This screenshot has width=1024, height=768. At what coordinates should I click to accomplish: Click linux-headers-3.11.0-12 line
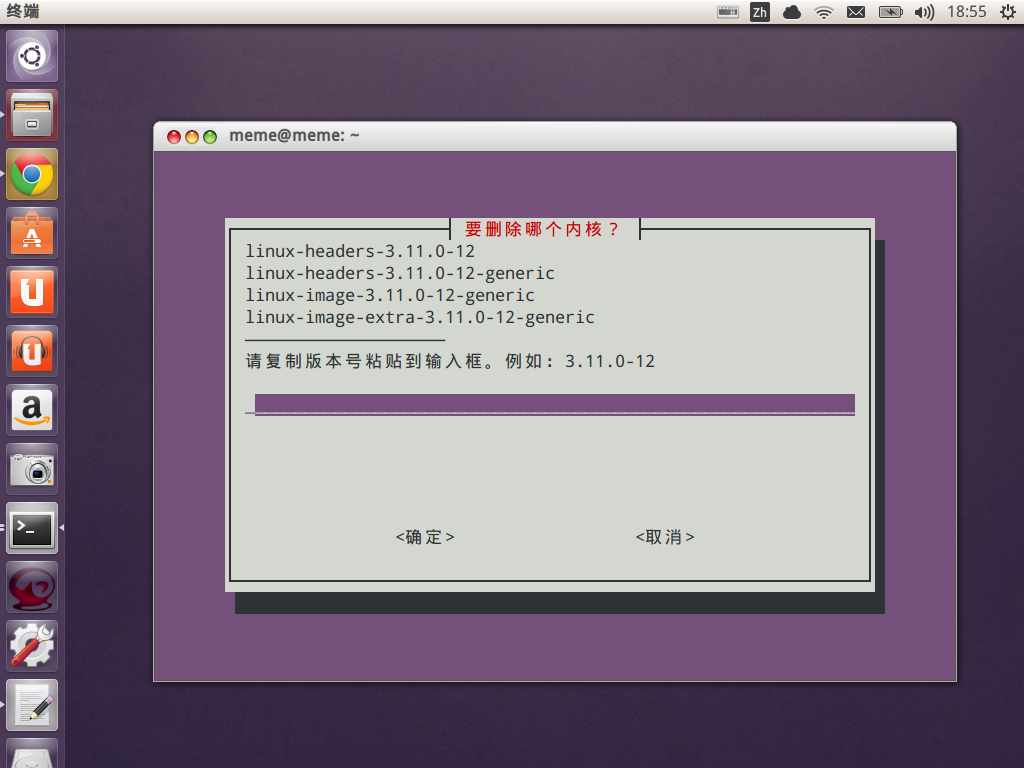pos(360,251)
